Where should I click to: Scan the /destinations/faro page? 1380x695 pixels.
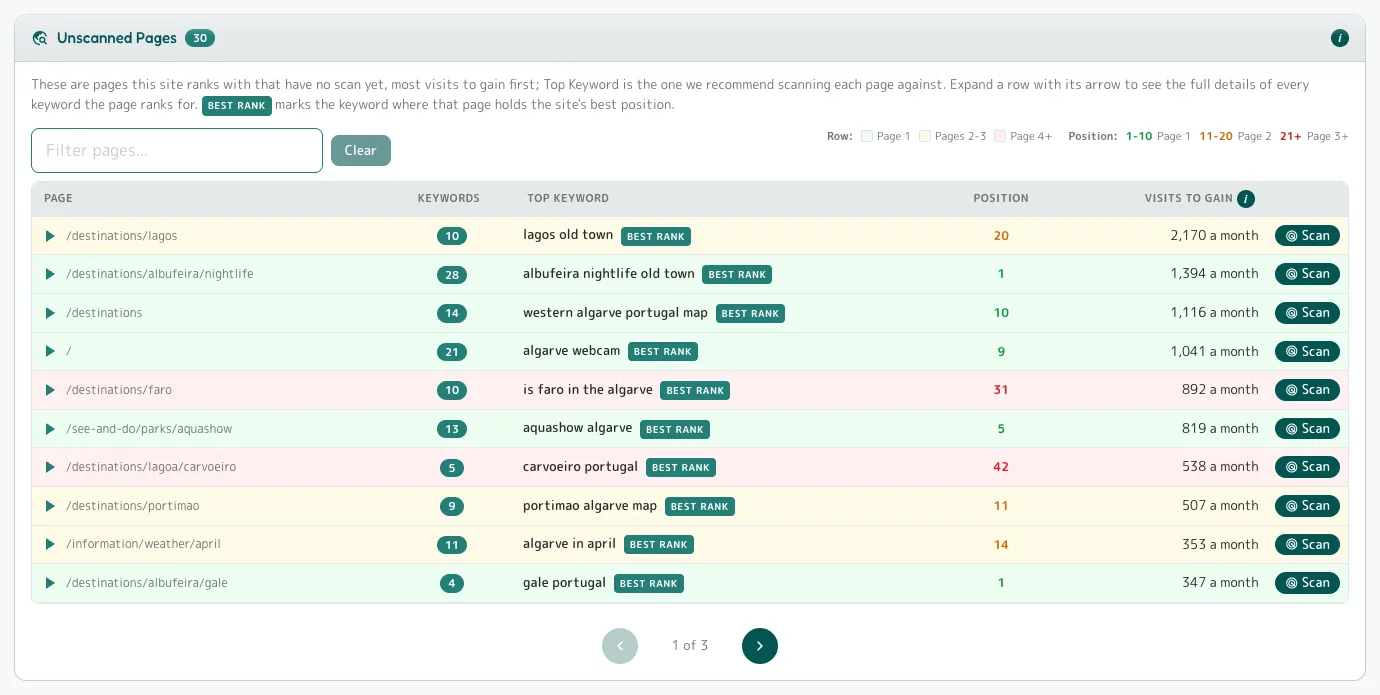(1307, 390)
